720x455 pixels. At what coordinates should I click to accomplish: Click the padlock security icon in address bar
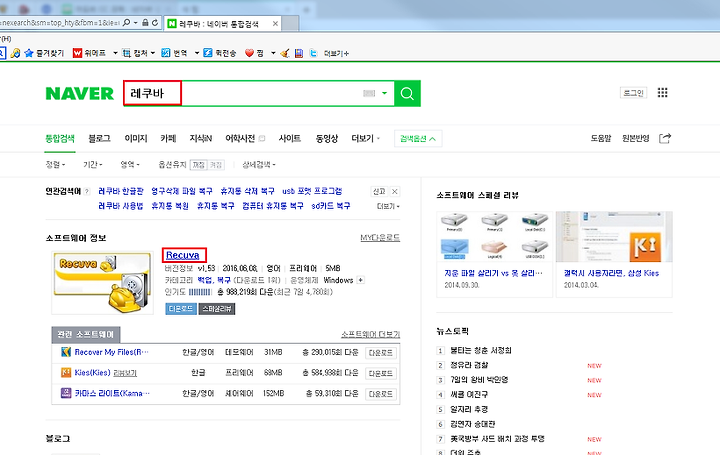click(x=145, y=22)
